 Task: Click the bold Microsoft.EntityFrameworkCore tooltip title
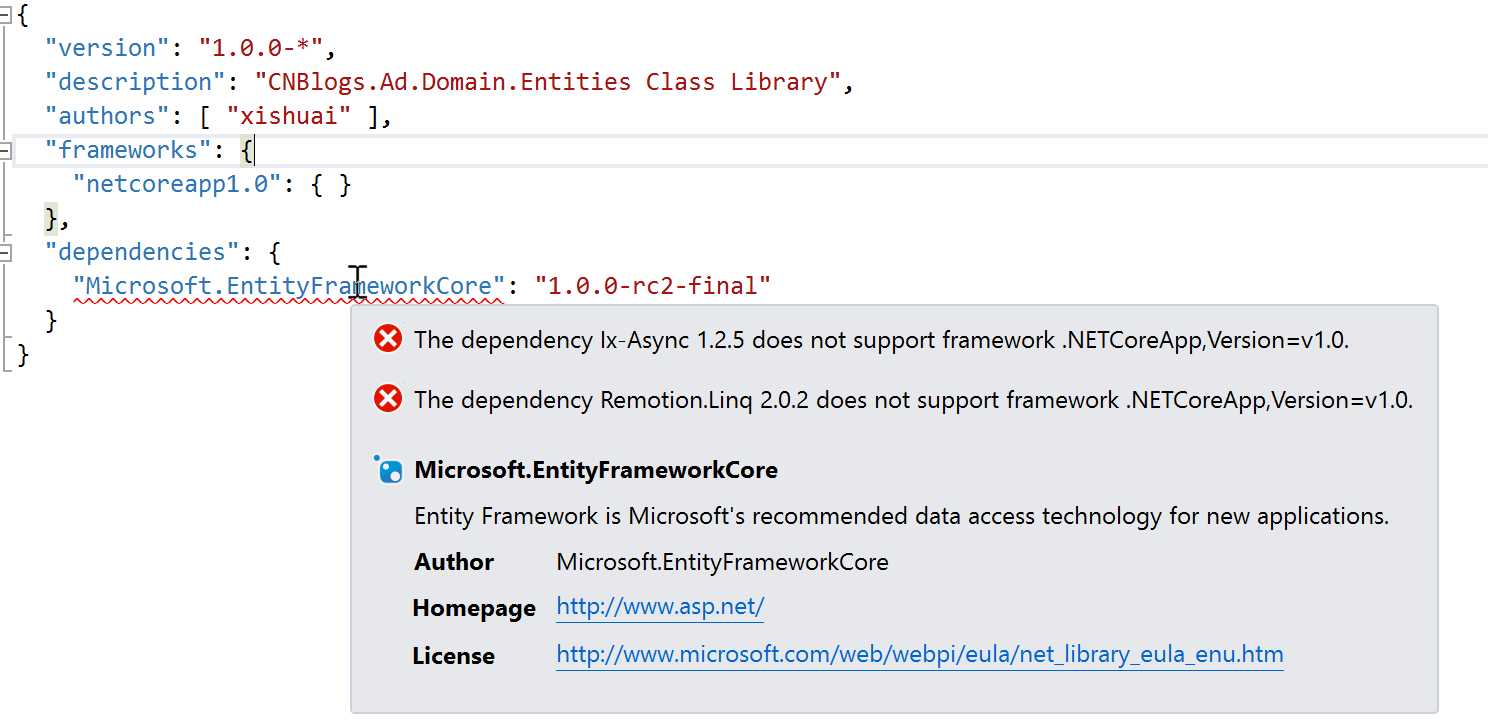coord(596,470)
